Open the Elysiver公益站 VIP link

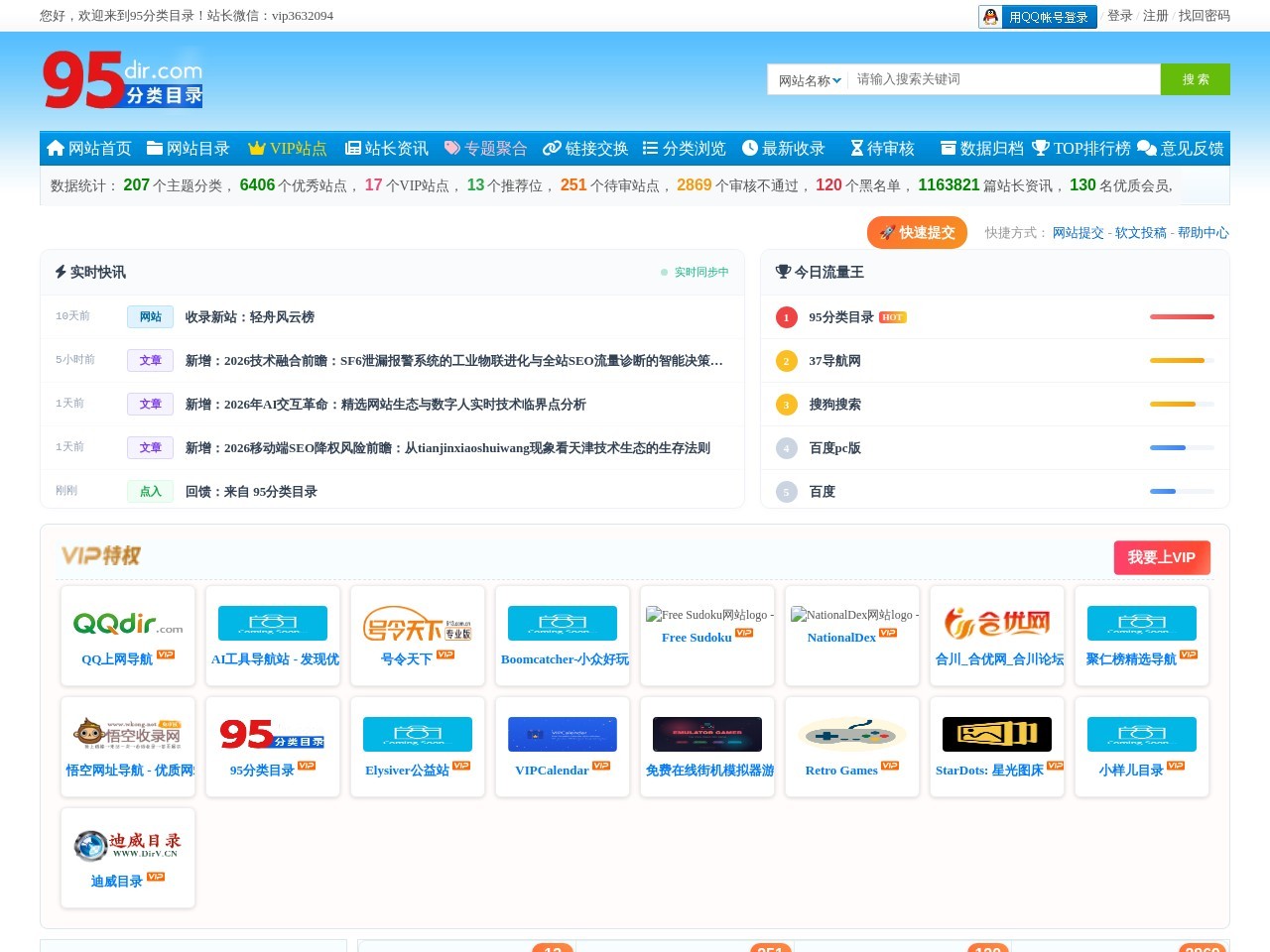coord(407,771)
